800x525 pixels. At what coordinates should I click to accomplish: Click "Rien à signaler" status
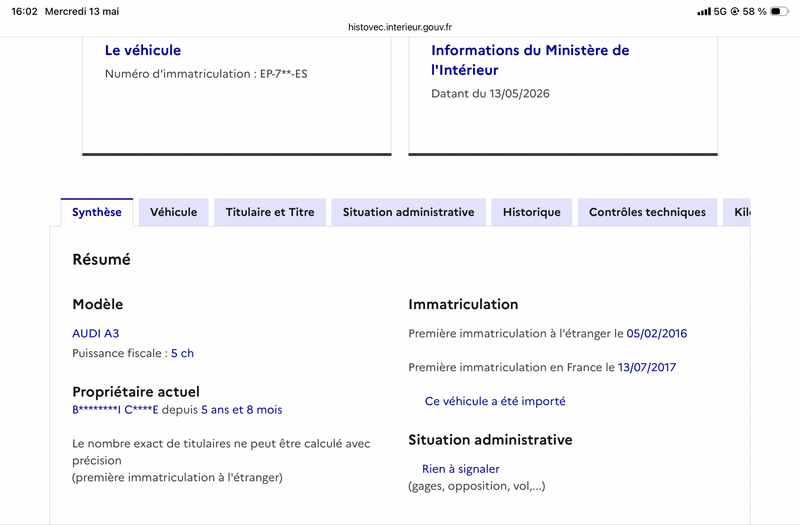coord(461,469)
